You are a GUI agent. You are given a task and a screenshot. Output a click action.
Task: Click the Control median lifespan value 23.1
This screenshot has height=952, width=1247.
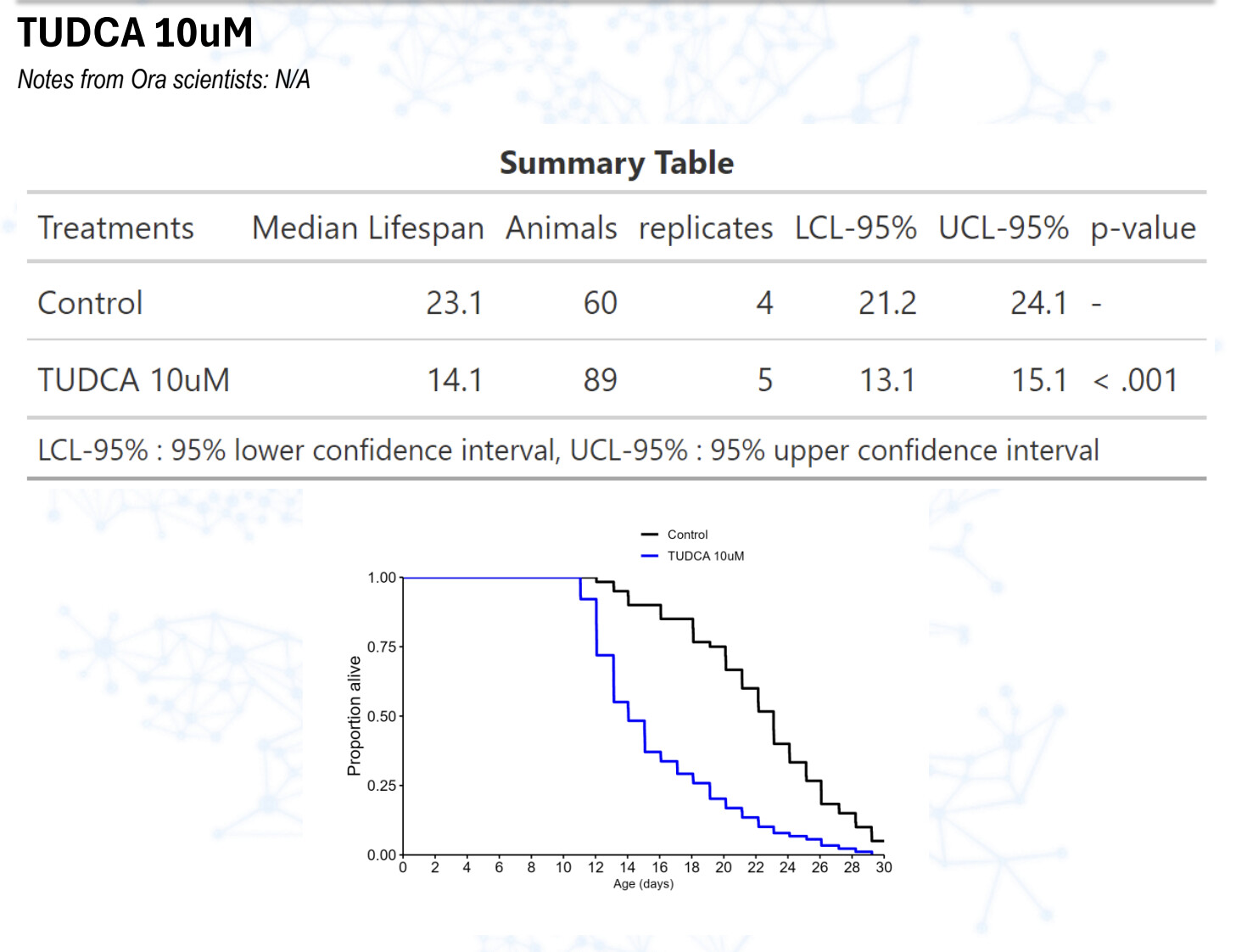point(454,303)
